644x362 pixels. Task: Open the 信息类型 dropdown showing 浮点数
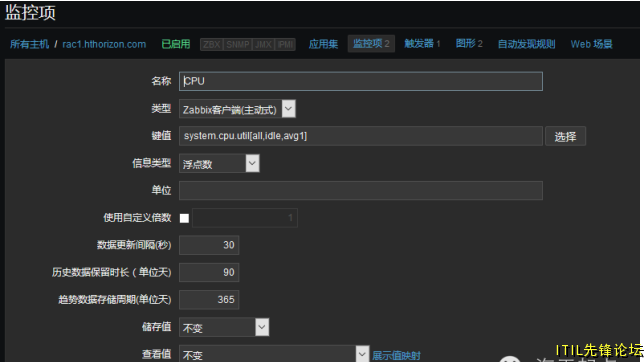219,164
